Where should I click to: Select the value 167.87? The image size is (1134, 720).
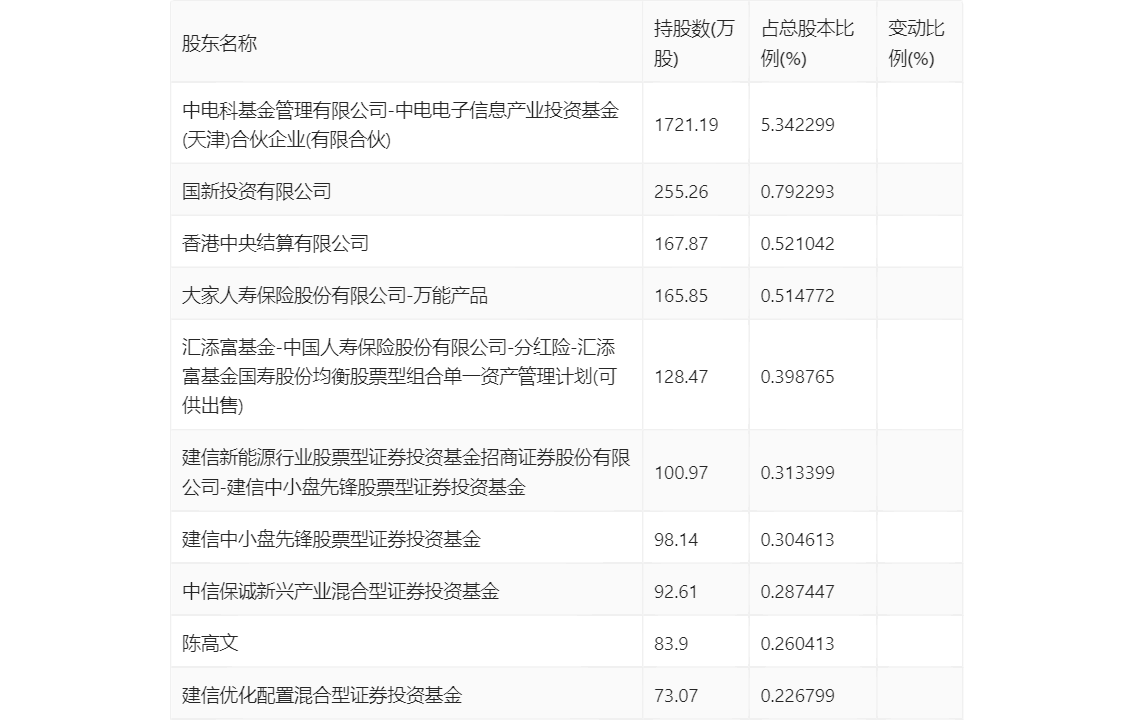pos(681,244)
